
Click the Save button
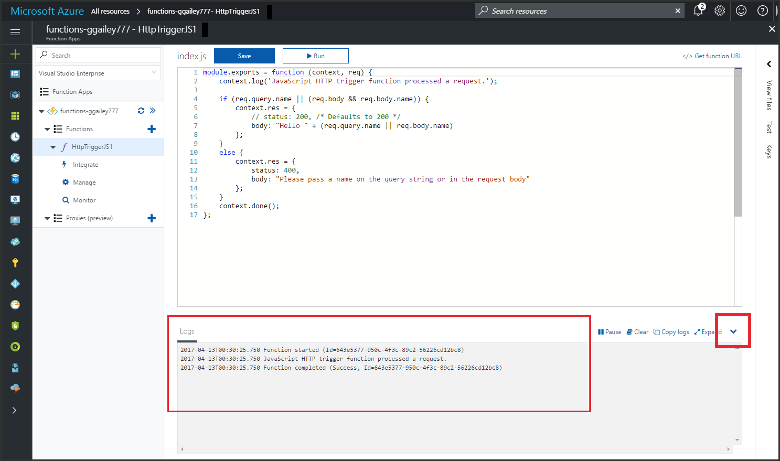(x=244, y=56)
